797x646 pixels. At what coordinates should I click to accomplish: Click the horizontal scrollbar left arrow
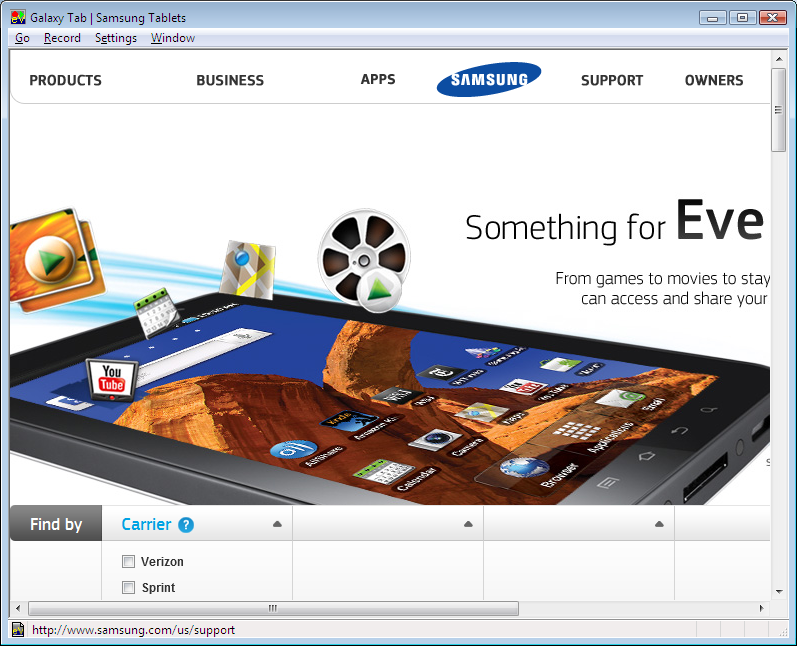click(18, 608)
